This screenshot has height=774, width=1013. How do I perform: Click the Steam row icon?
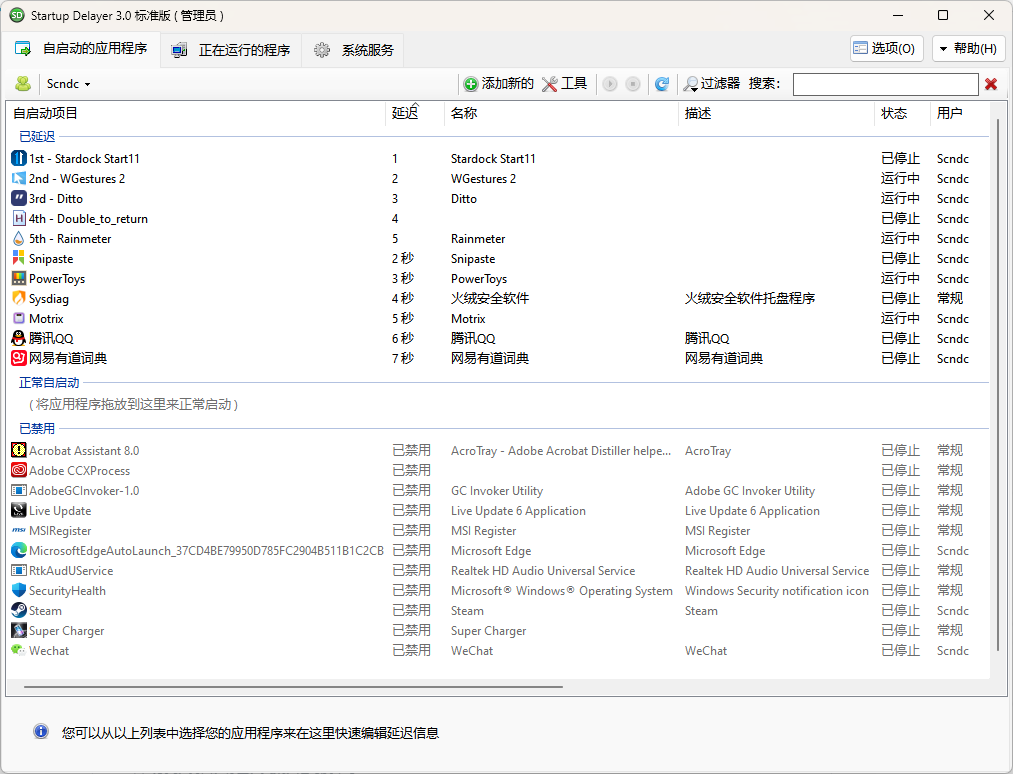coord(19,611)
